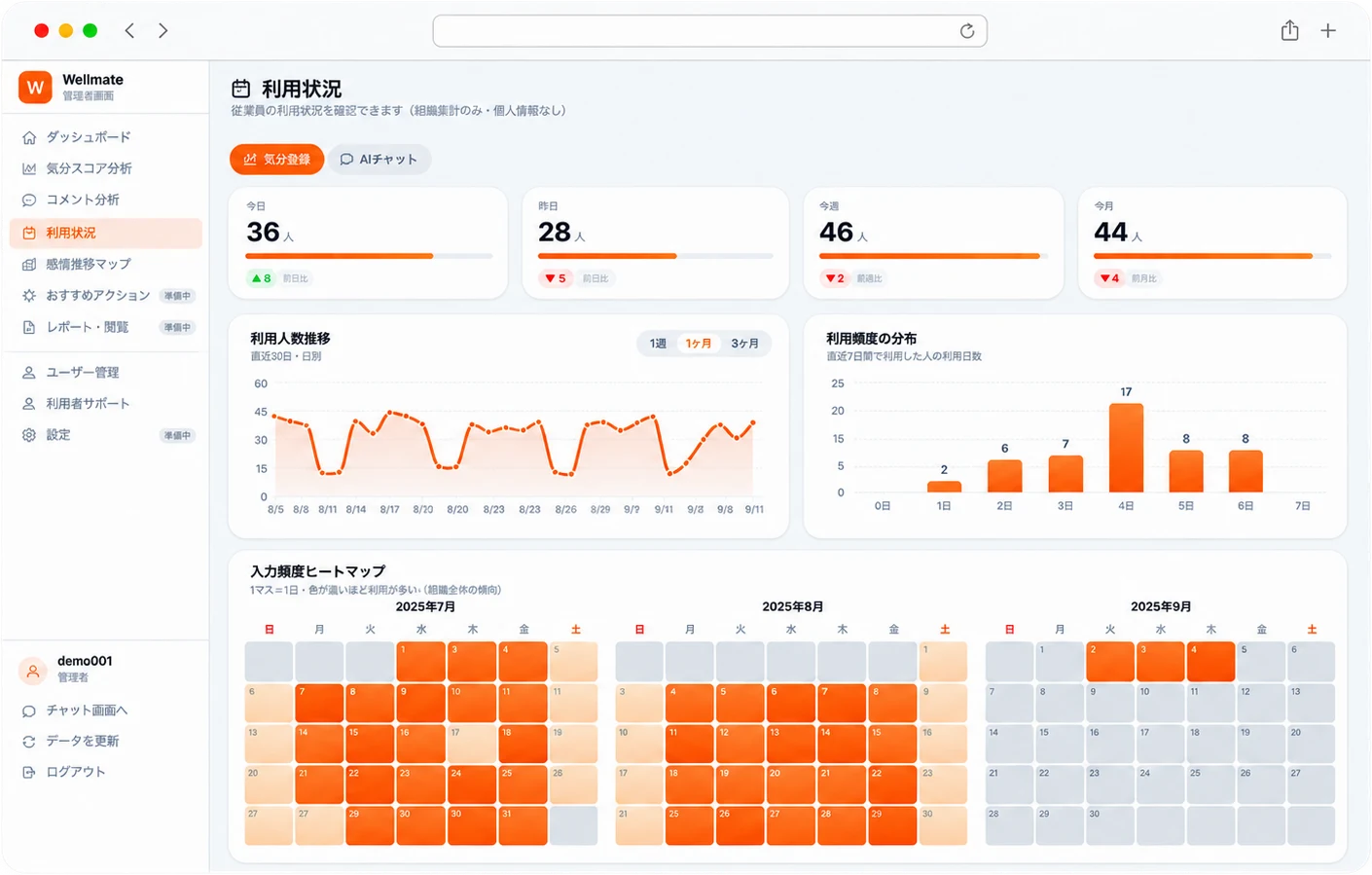Click the 4日 bar showing 17

(1126, 448)
